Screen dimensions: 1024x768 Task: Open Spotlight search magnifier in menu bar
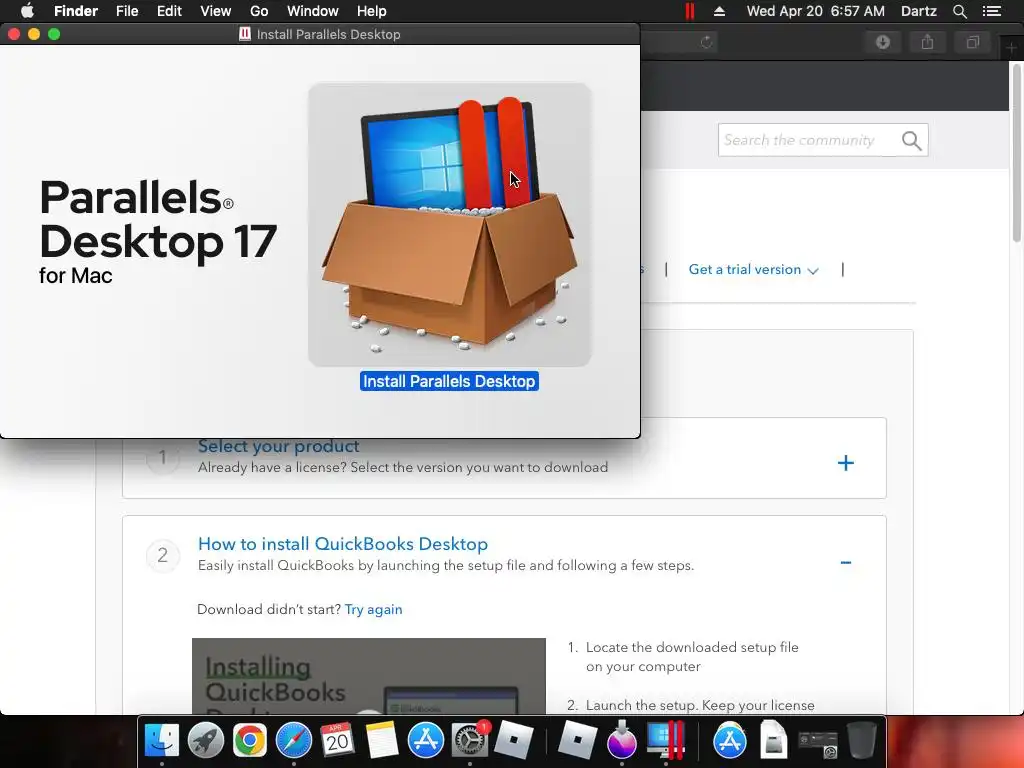tap(959, 11)
